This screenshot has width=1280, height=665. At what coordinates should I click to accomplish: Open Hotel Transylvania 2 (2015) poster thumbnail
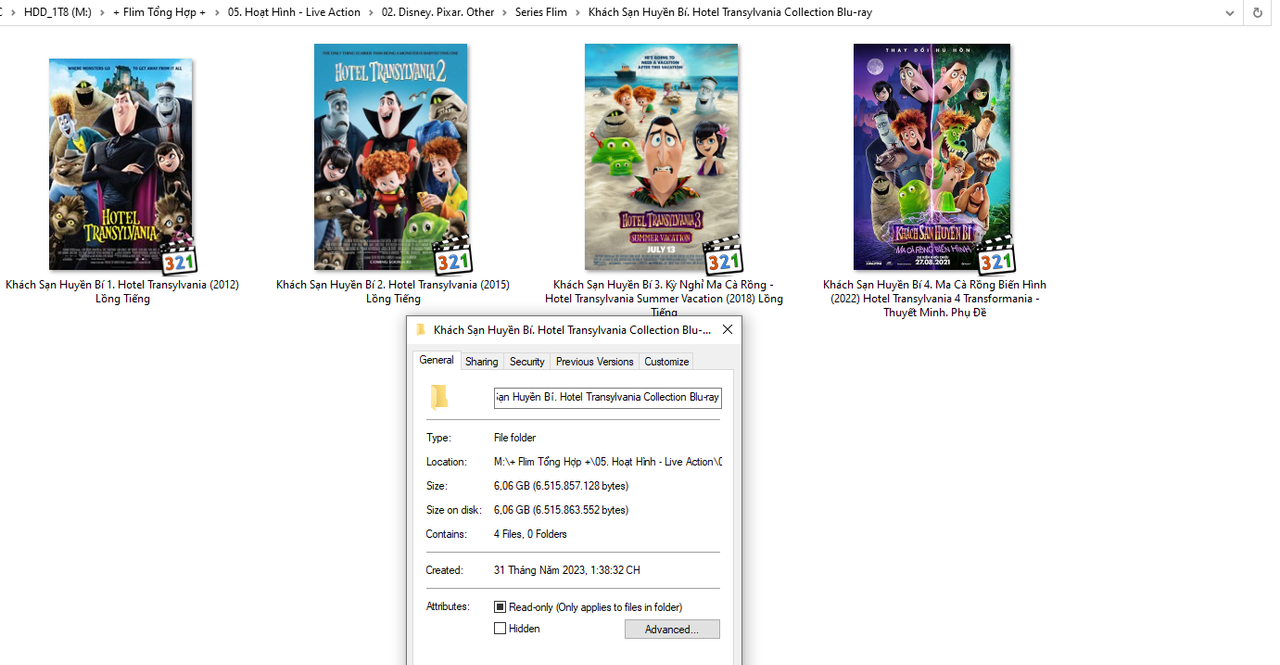[391, 157]
